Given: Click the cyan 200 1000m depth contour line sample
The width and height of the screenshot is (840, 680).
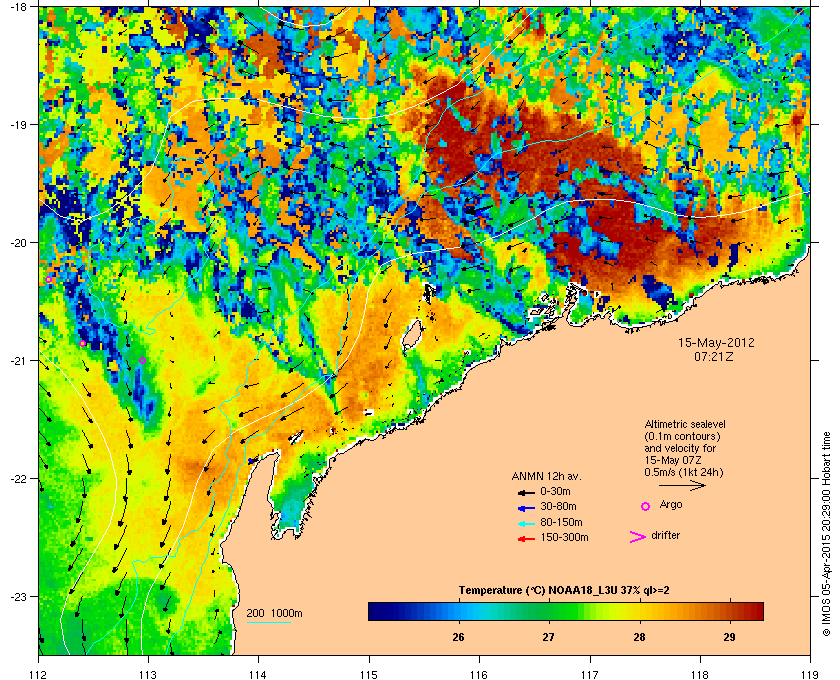Looking at the screenshot, I should pyautogui.click(x=268, y=622).
